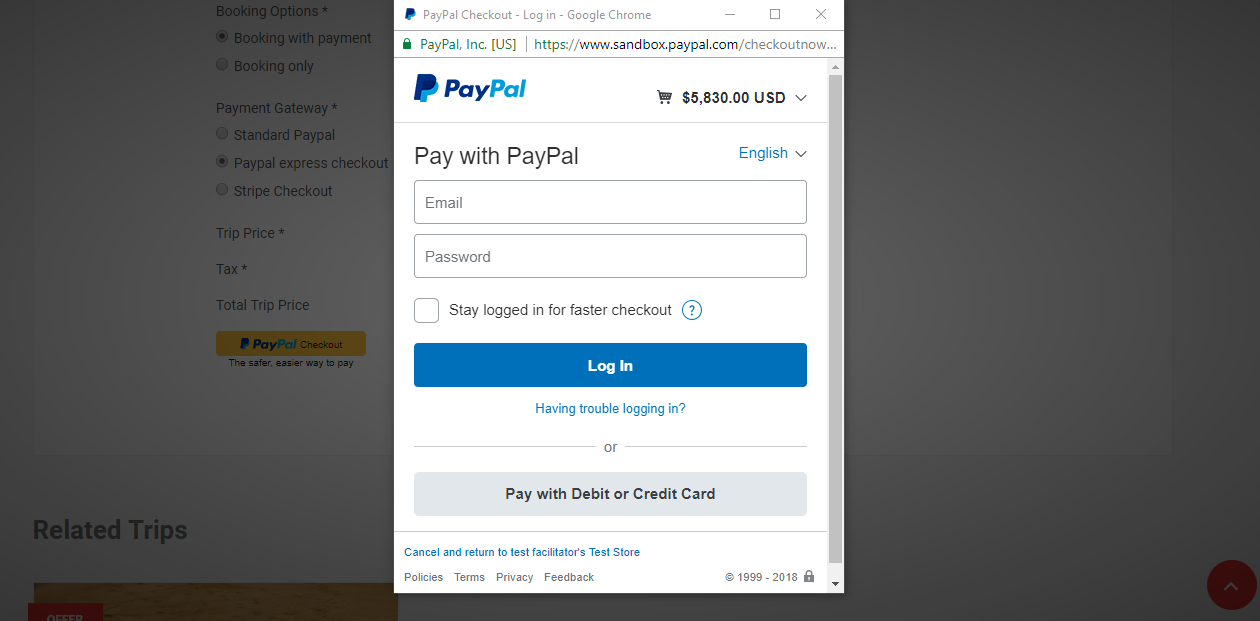This screenshot has width=1260, height=621.
Task: Open the Policies footer link
Action: 423,577
